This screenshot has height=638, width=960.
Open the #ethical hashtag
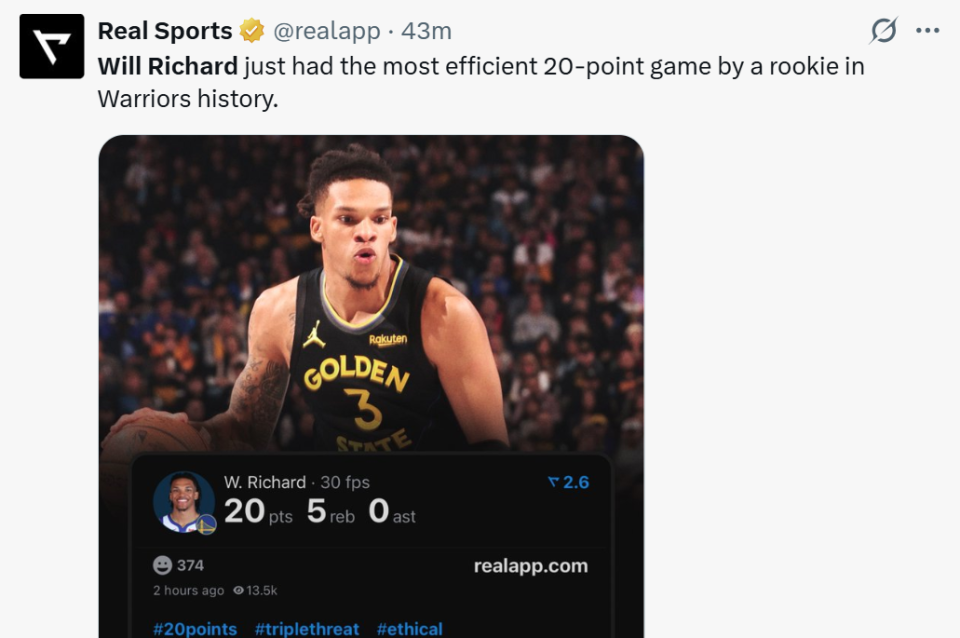(409, 628)
